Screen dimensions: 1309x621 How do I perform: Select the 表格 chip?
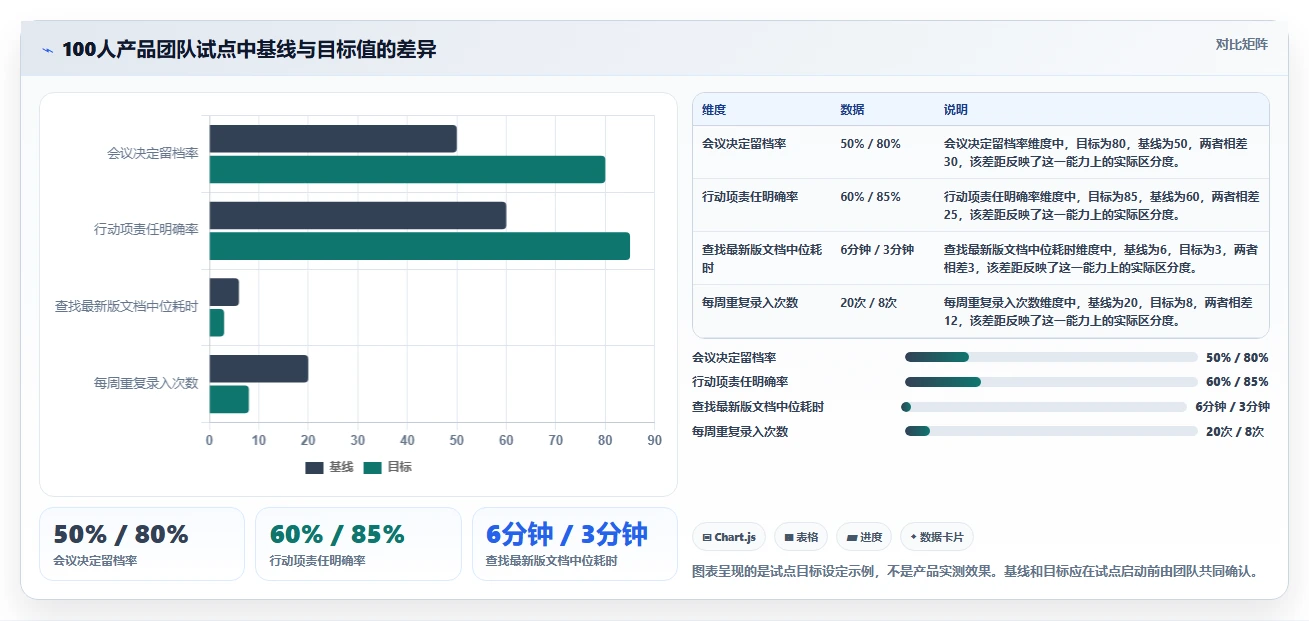[x=801, y=537]
